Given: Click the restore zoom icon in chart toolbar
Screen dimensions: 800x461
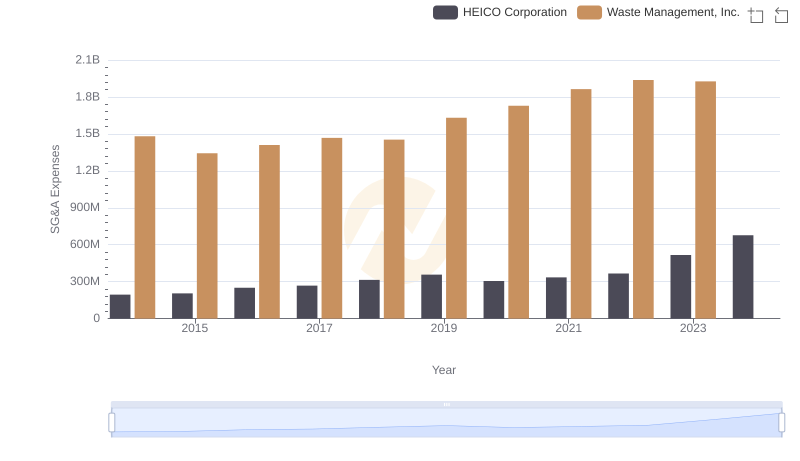Looking at the screenshot, I should pyautogui.click(x=781, y=15).
